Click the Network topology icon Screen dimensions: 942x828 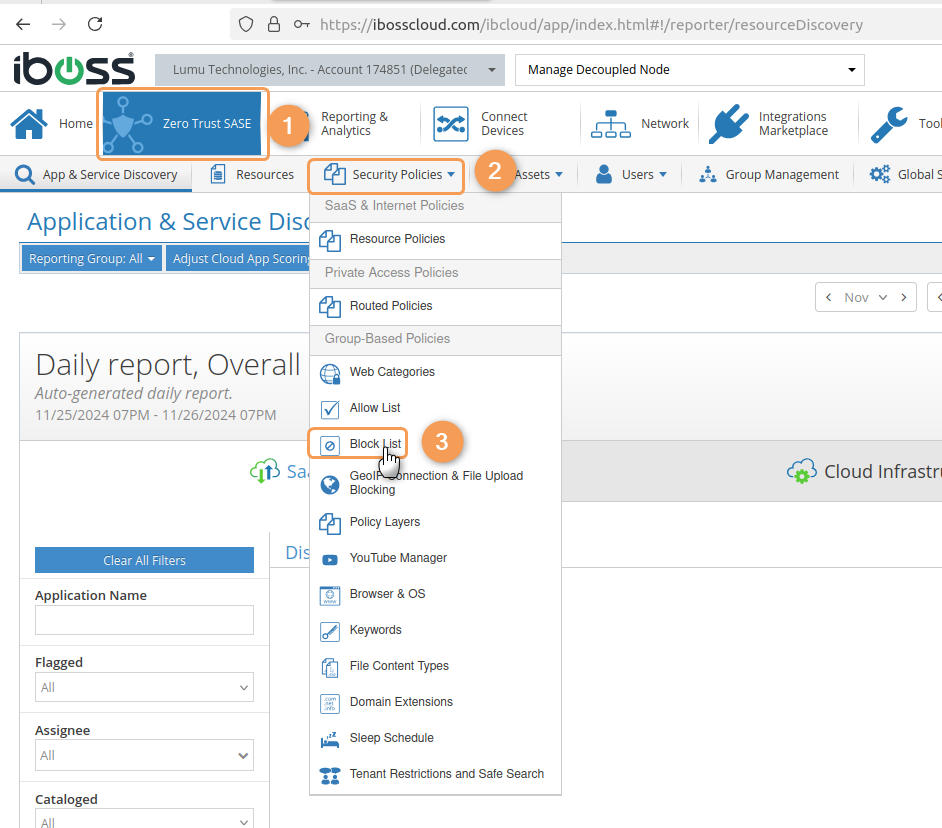[611, 124]
